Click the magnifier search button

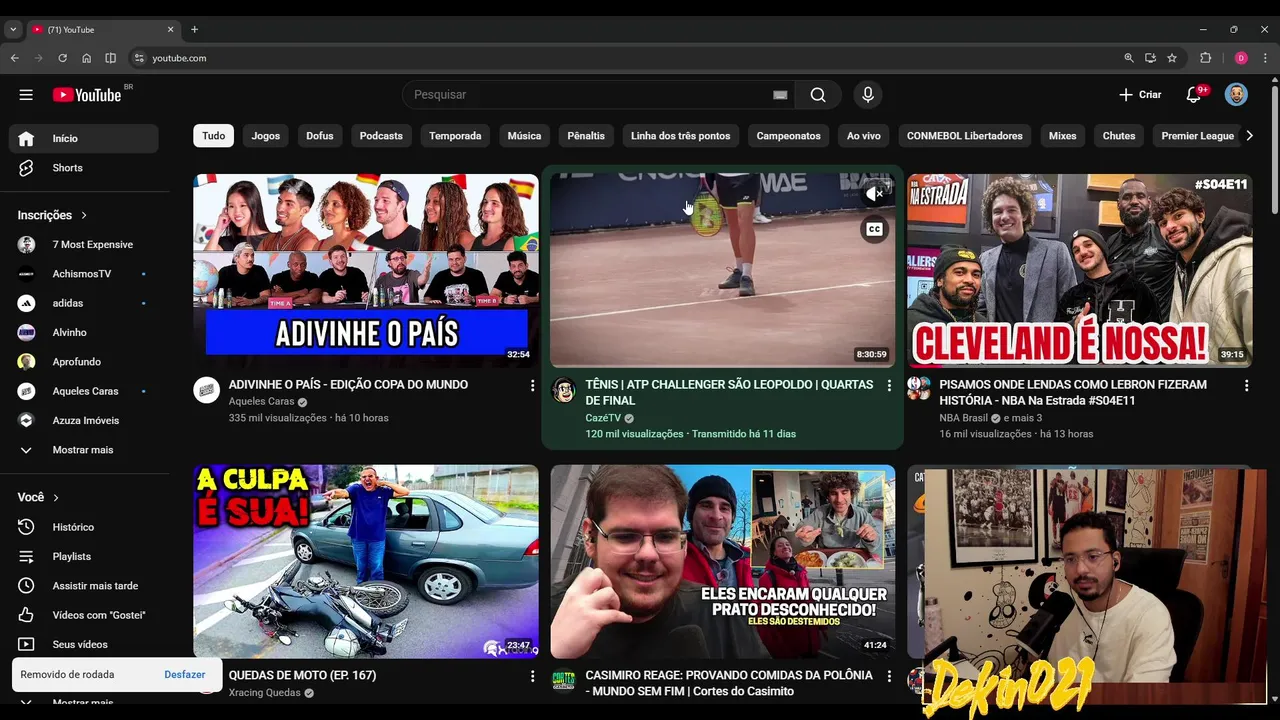[x=818, y=95]
